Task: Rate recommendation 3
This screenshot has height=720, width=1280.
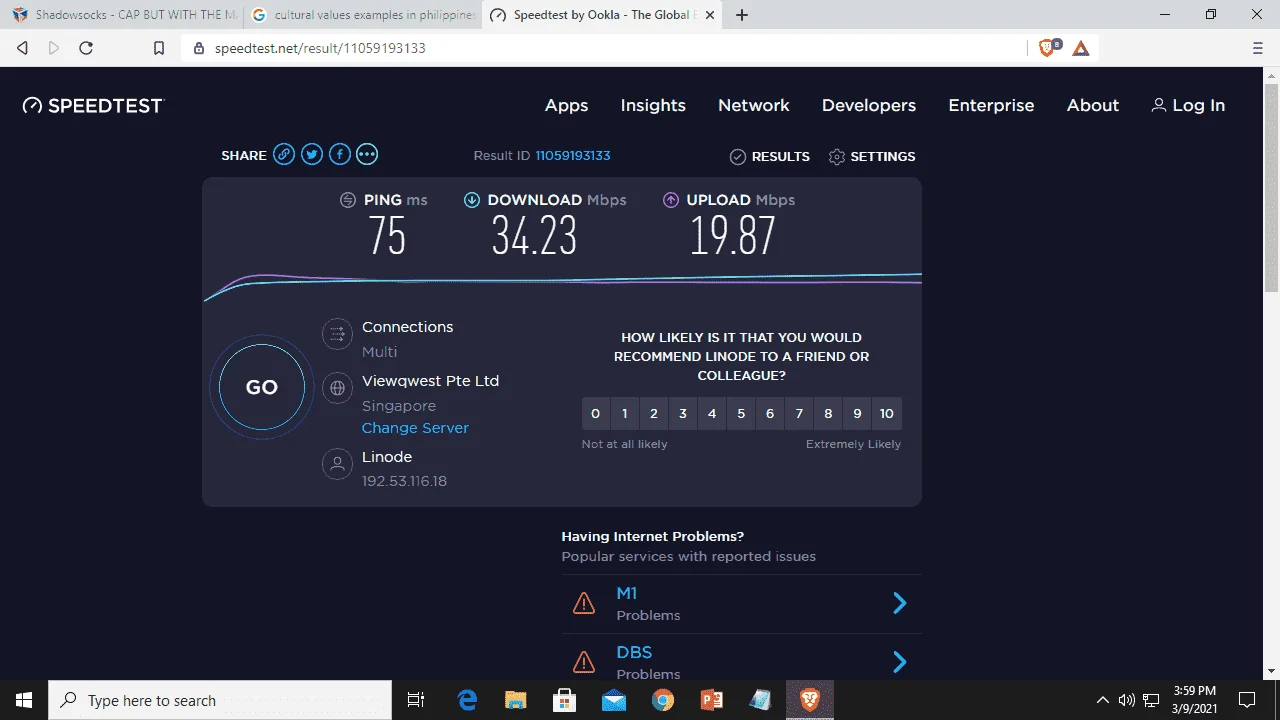Action: click(x=683, y=413)
